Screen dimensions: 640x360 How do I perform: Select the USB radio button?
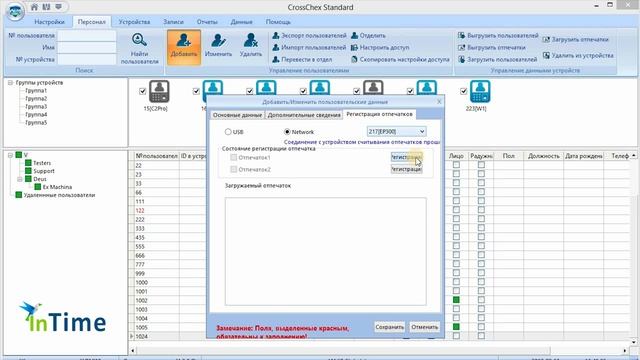228,132
